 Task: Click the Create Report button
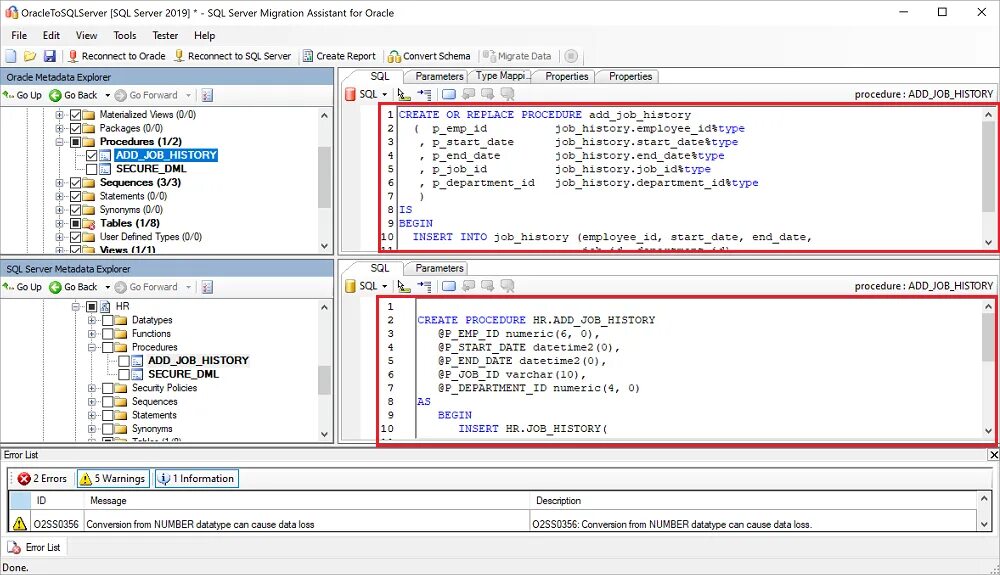(x=339, y=56)
